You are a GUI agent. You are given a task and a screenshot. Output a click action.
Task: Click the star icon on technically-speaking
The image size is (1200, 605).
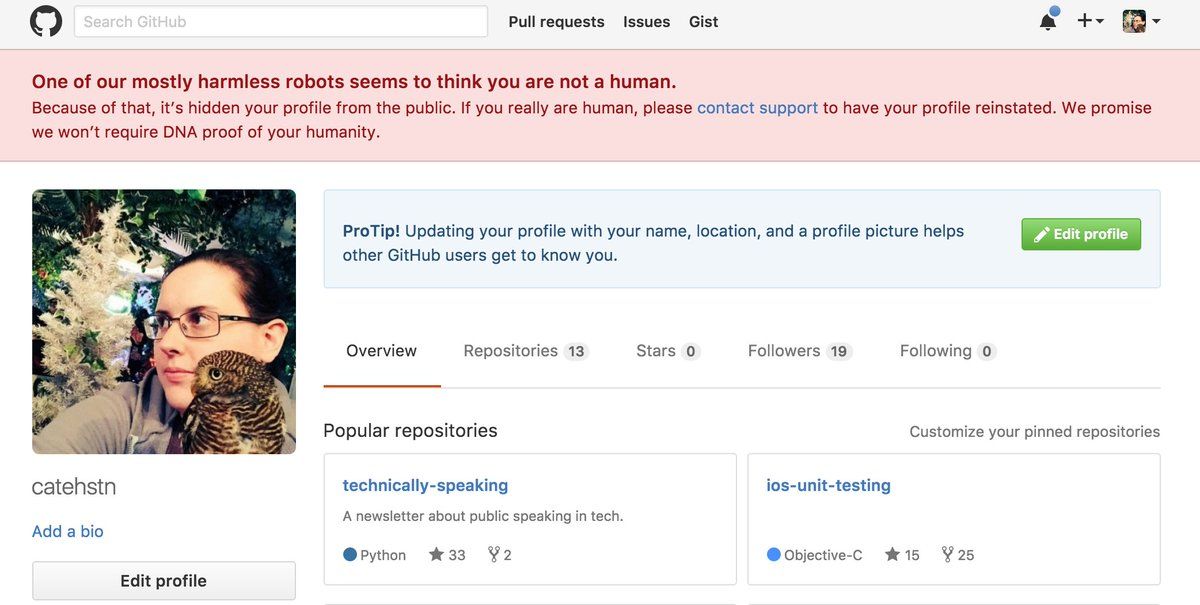[x=436, y=555]
